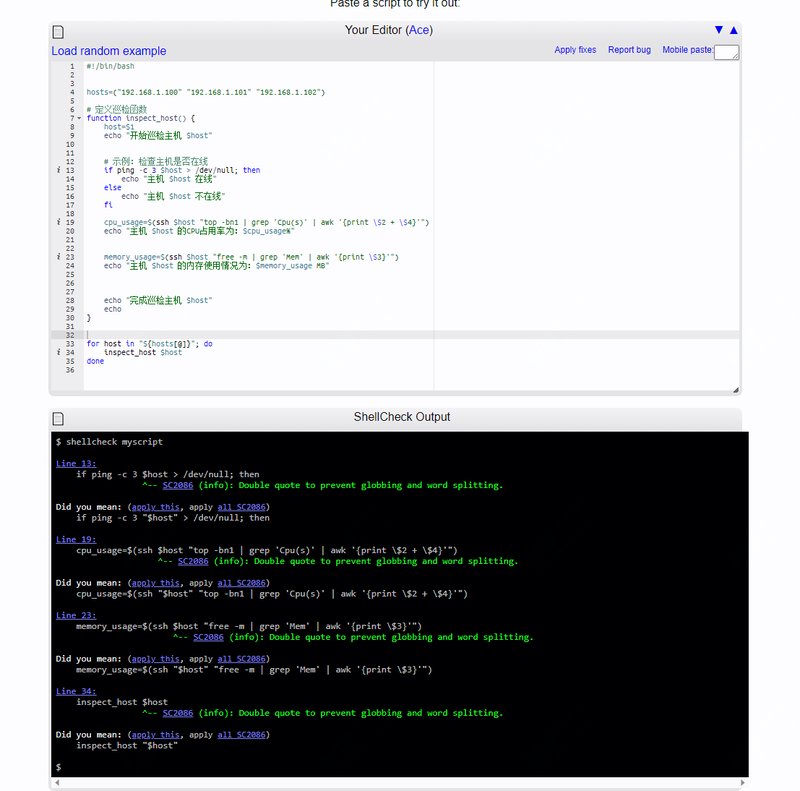800x791 pixels.
Task: Click the blue down arrow in editor header
Action: pos(719,30)
